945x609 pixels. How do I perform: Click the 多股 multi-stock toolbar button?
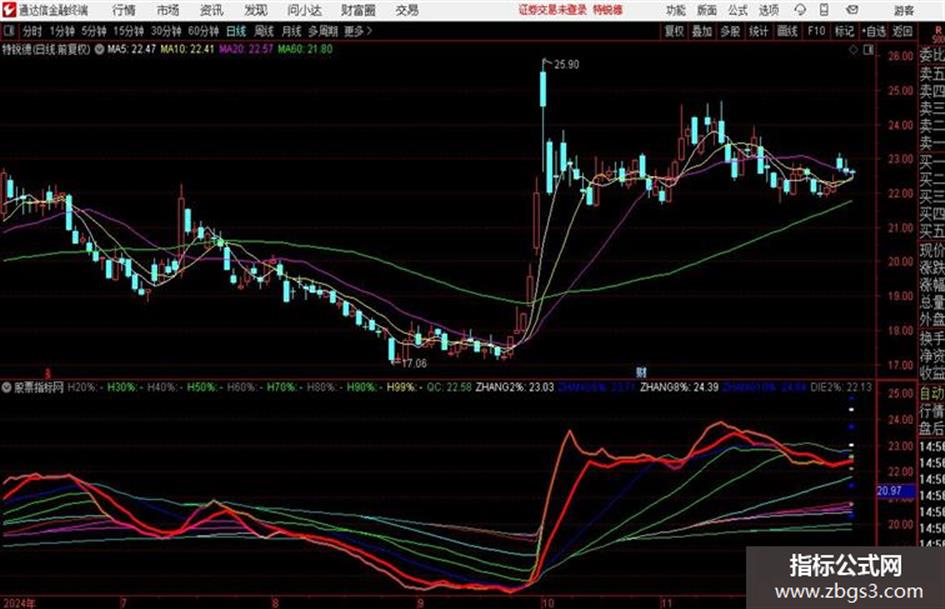730,31
